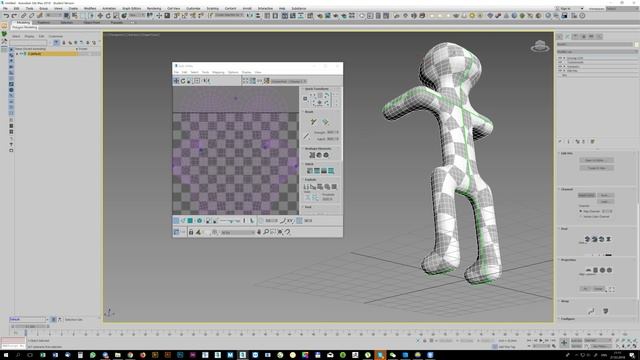Expand the highlighted object in scene explorer

tap(17, 53)
